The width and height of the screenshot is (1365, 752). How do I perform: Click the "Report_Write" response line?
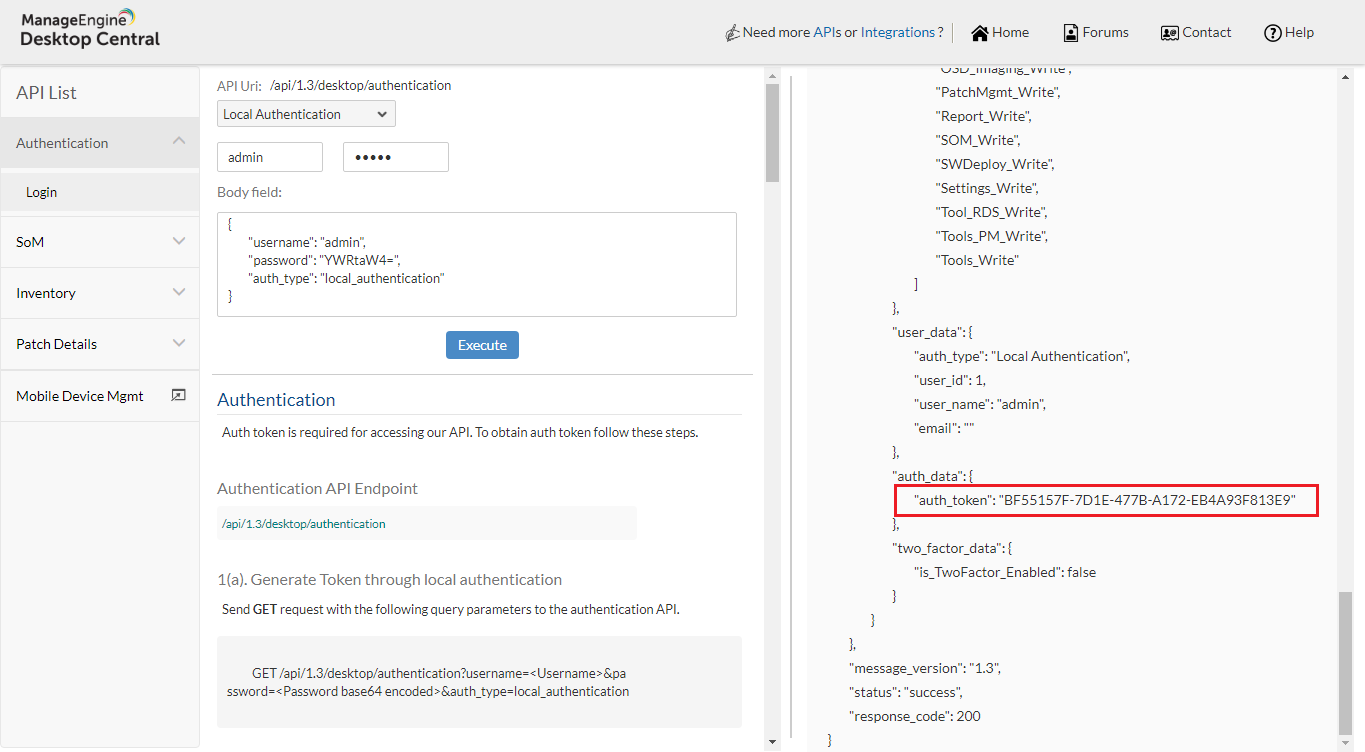(x=984, y=116)
